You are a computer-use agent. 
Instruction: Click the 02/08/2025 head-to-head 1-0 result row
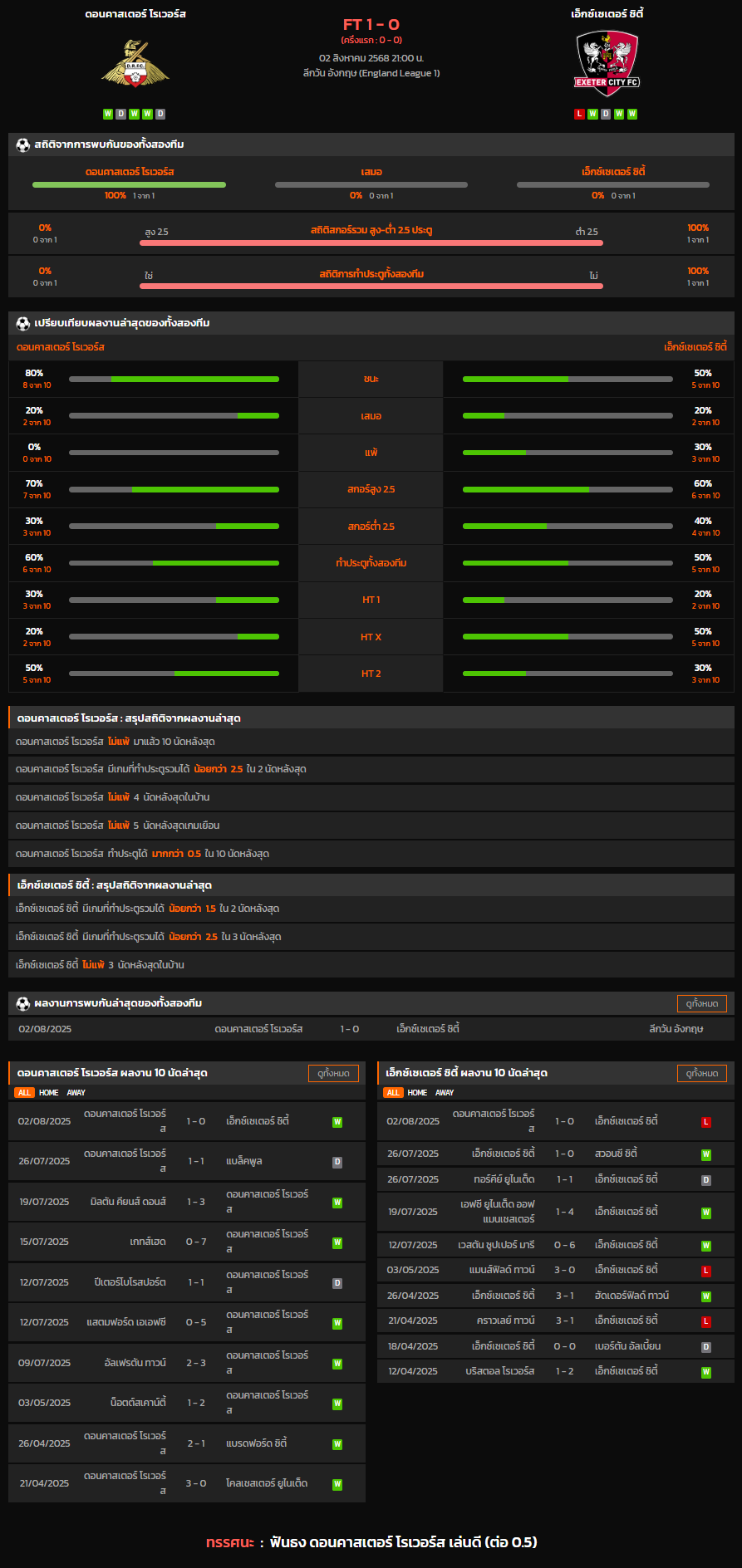371,1029
